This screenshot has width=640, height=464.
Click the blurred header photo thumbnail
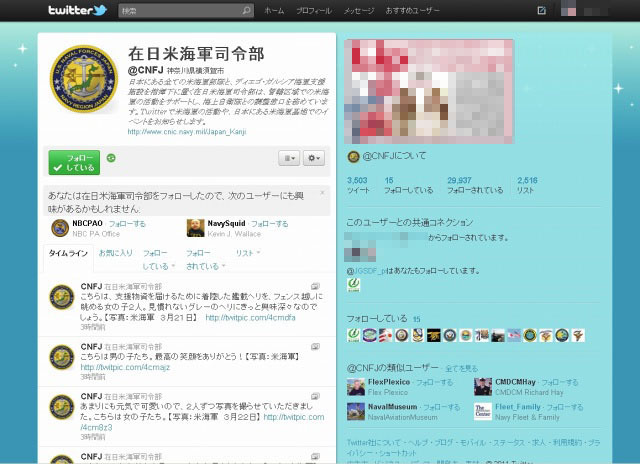pos(429,91)
